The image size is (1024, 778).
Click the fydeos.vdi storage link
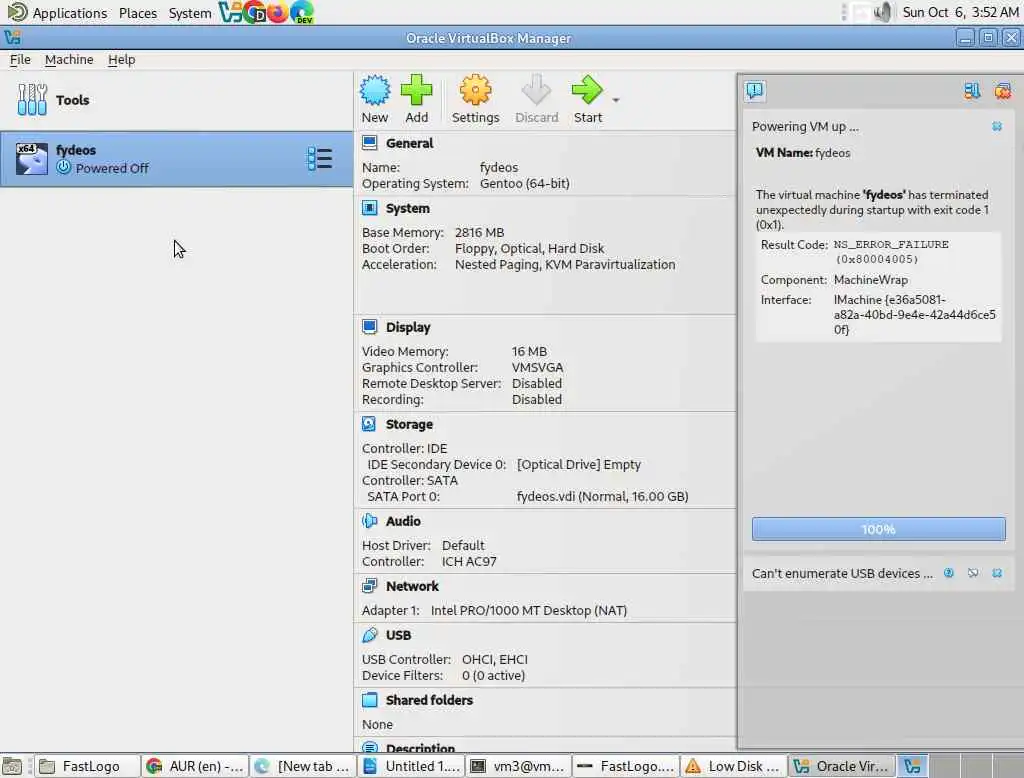pyautogui.click(x=602, y=496)
